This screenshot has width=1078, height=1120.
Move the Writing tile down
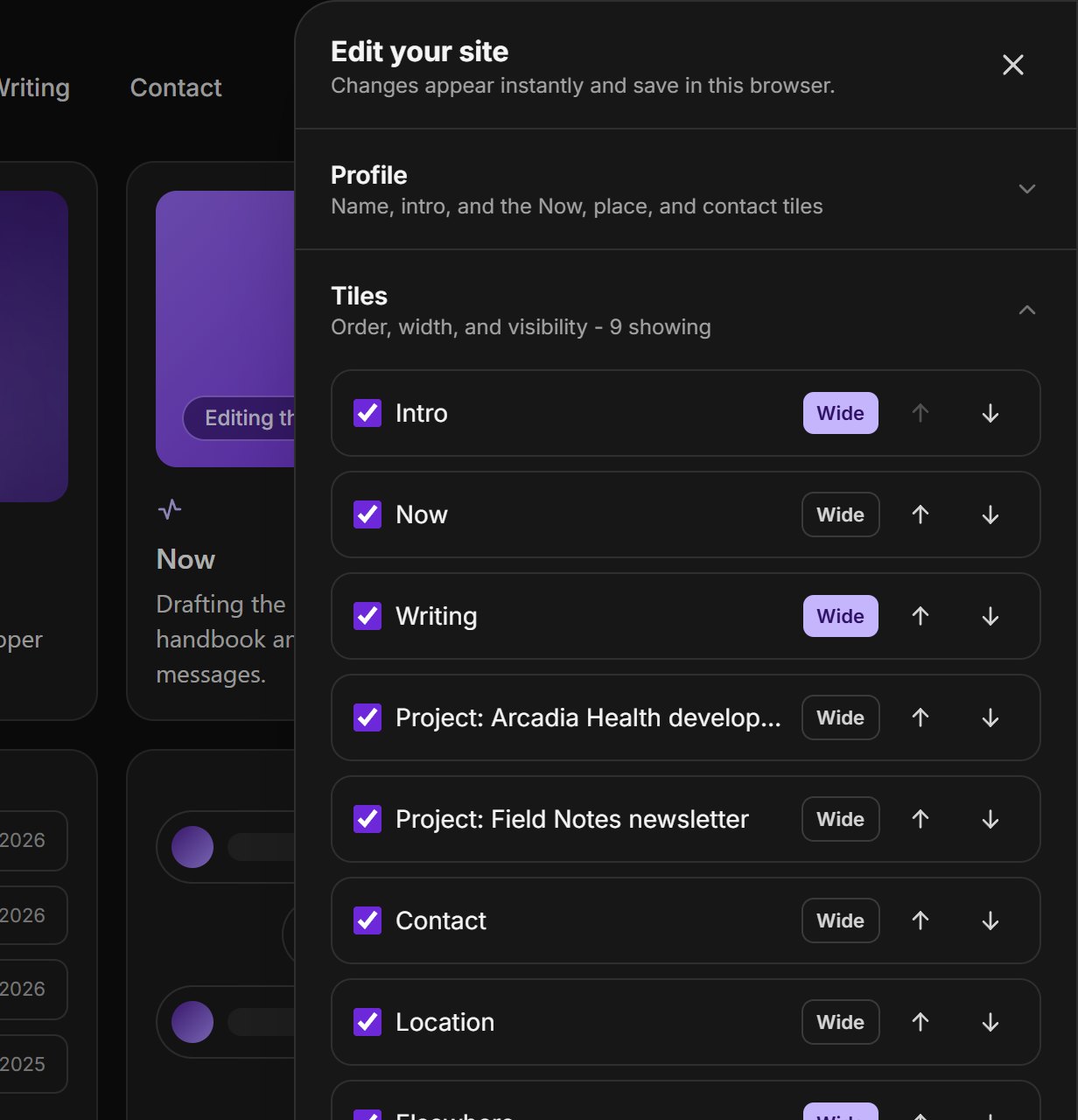tap(990, 616)
